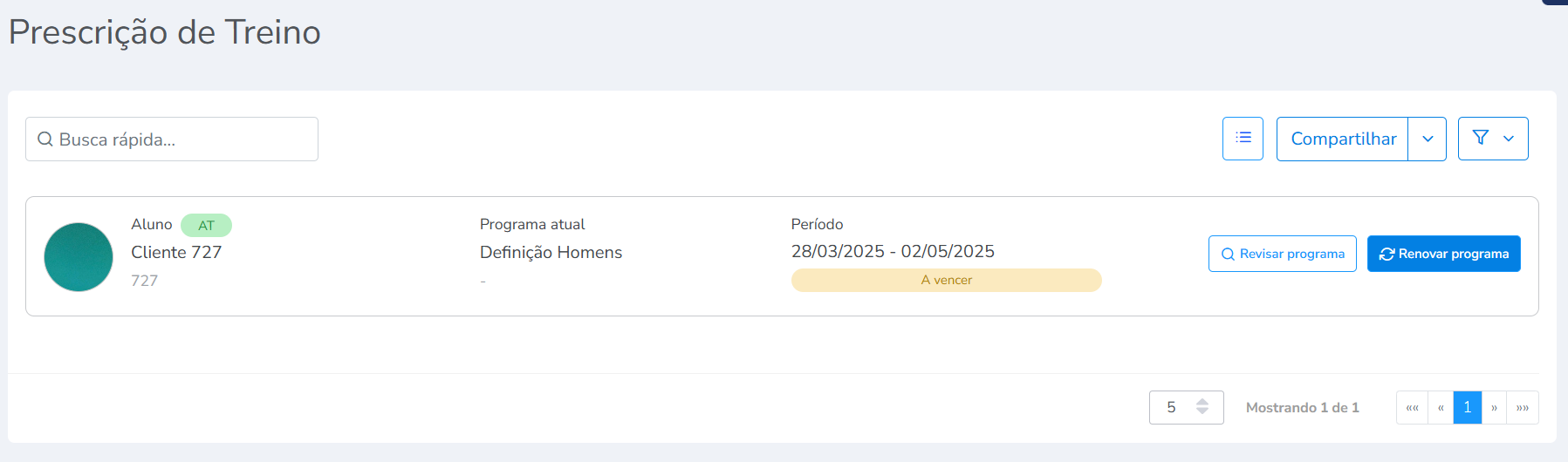1568x462 pixels.
Task: Click the avatar of Cliente 727
Action: [79, 257]
